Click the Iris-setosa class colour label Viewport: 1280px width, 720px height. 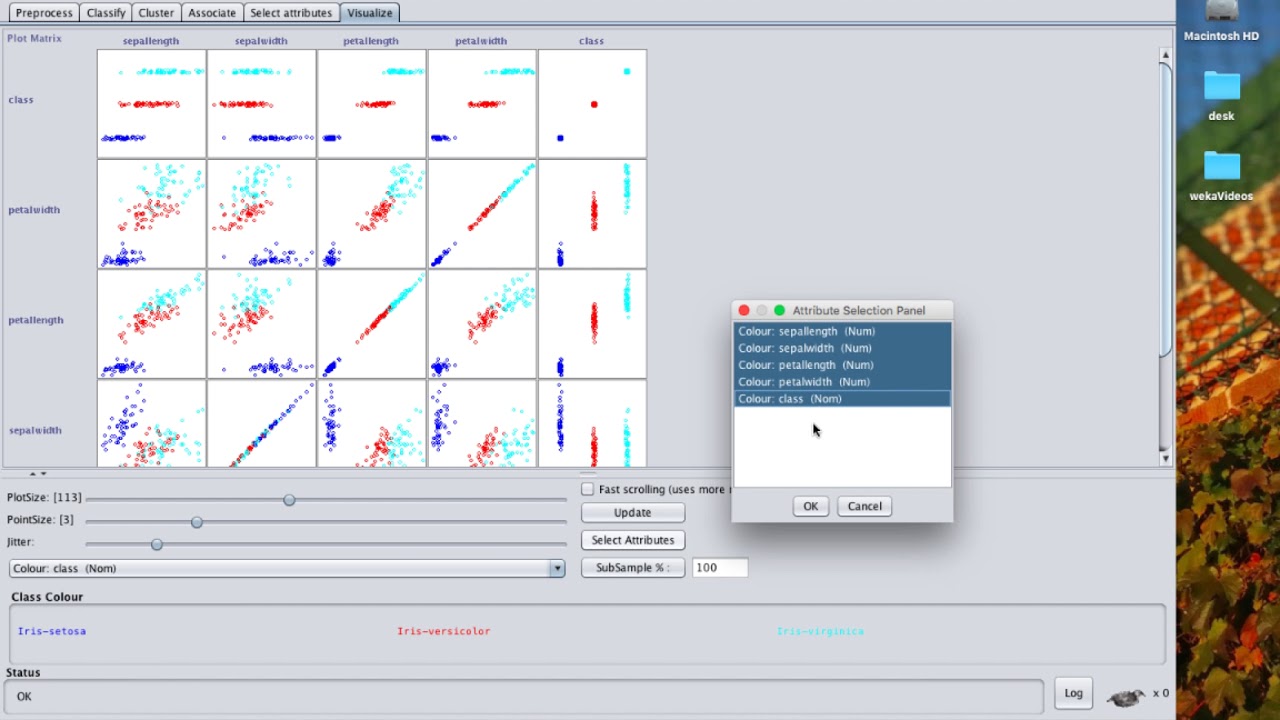coord(52,631)
